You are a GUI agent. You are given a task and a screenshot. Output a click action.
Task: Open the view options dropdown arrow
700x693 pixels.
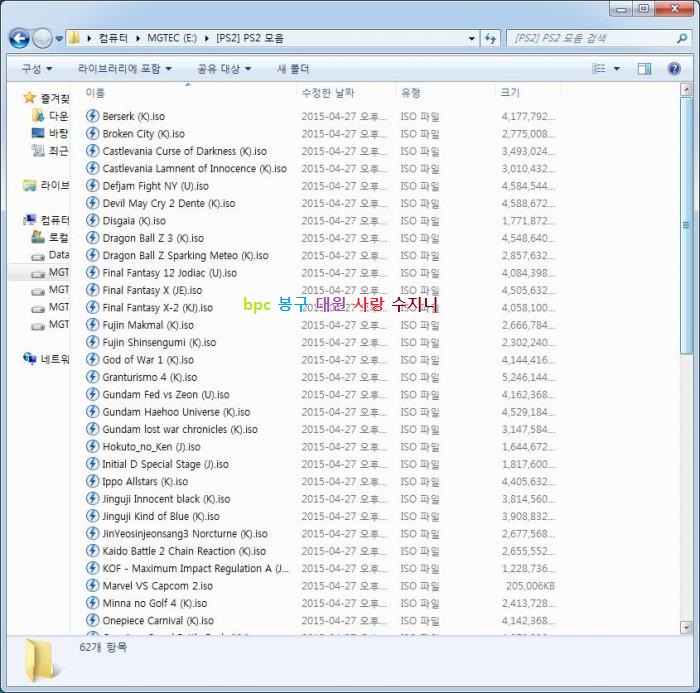tap(617, 69)
